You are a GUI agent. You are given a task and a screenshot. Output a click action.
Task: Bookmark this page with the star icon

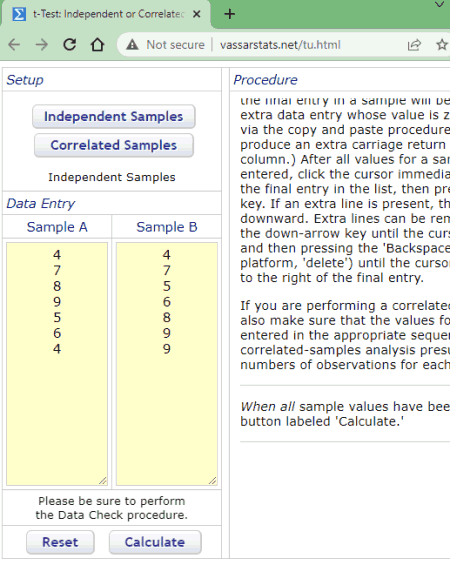[442, 45]
